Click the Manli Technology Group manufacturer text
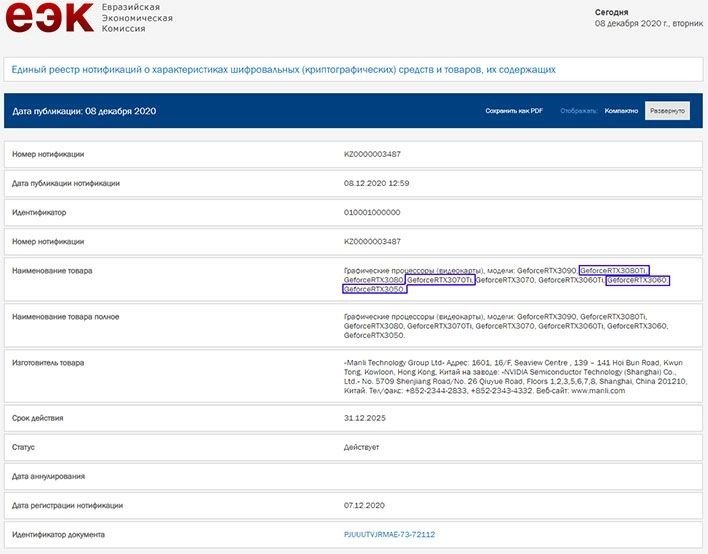Image resolution: width=708 pixels, height=554 pixels. (x=515, y=377)
